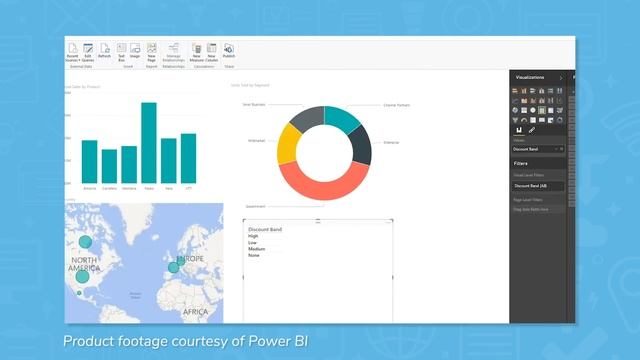
Task: Select the stacked bar chart visualization icon
Action: coord(515,91)
